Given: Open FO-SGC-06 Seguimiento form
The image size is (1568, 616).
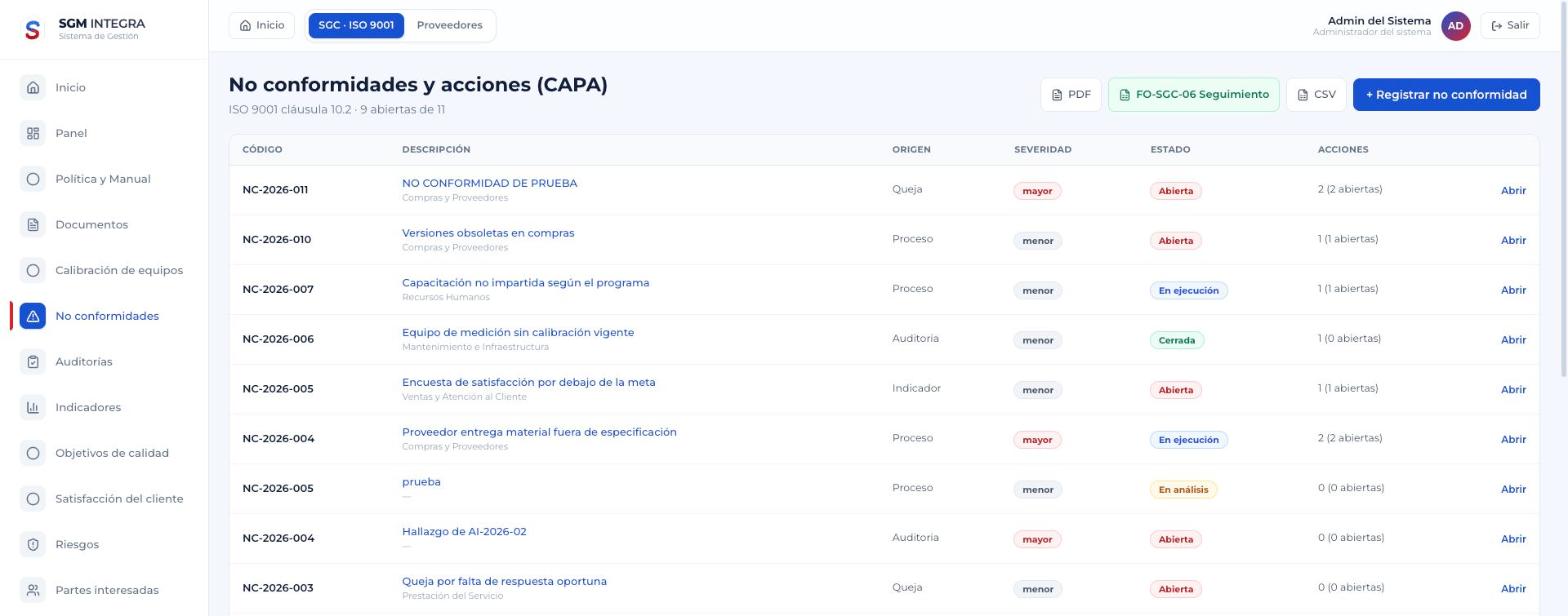Looking at the screenshot, I should (x=1193, y=94).
